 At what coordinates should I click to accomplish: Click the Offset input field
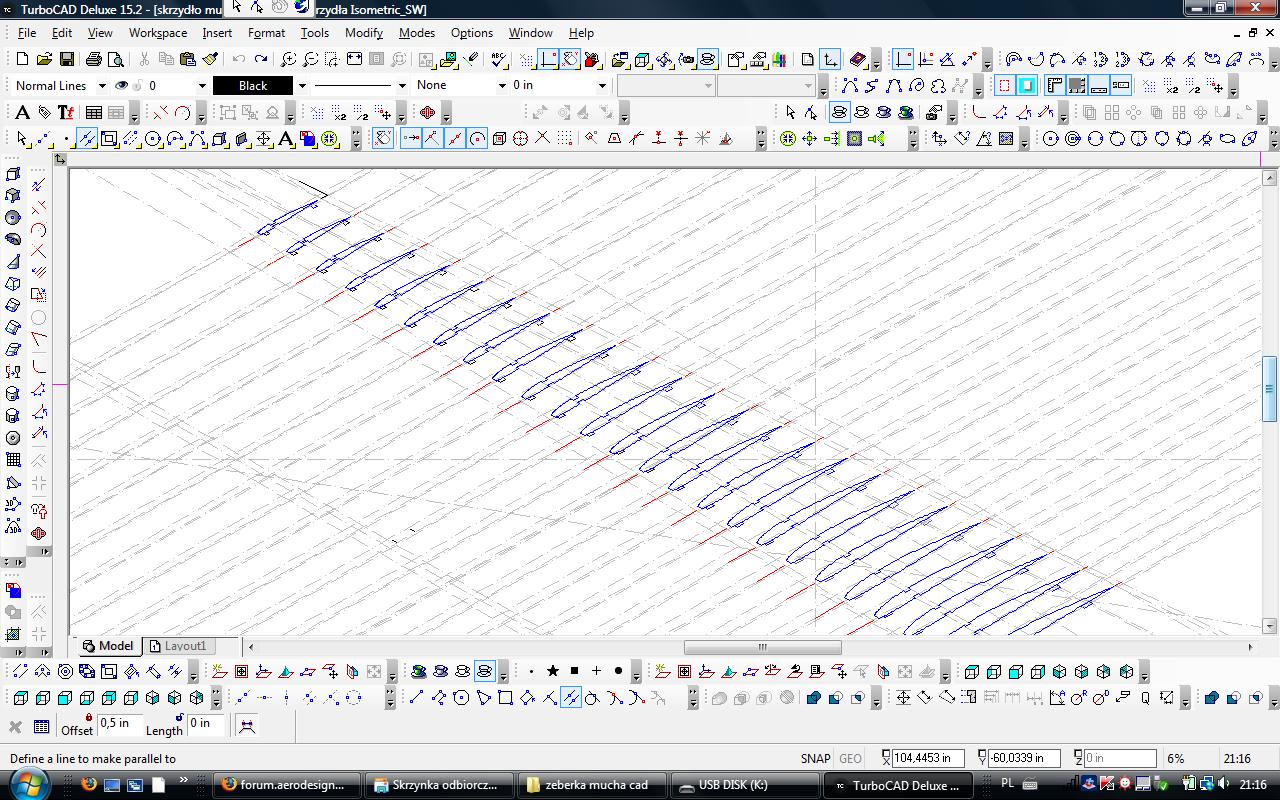click(x=120, y=723)
